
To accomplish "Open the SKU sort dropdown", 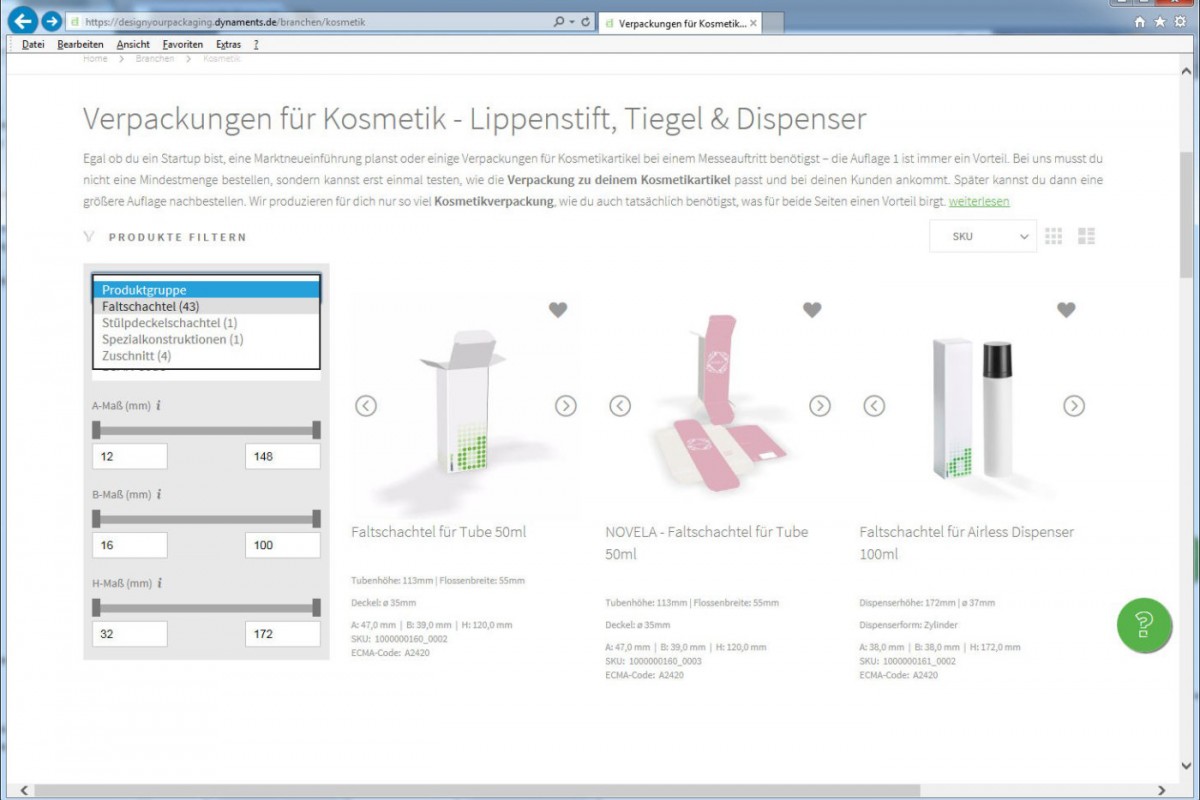I will [x=982, y=237].
